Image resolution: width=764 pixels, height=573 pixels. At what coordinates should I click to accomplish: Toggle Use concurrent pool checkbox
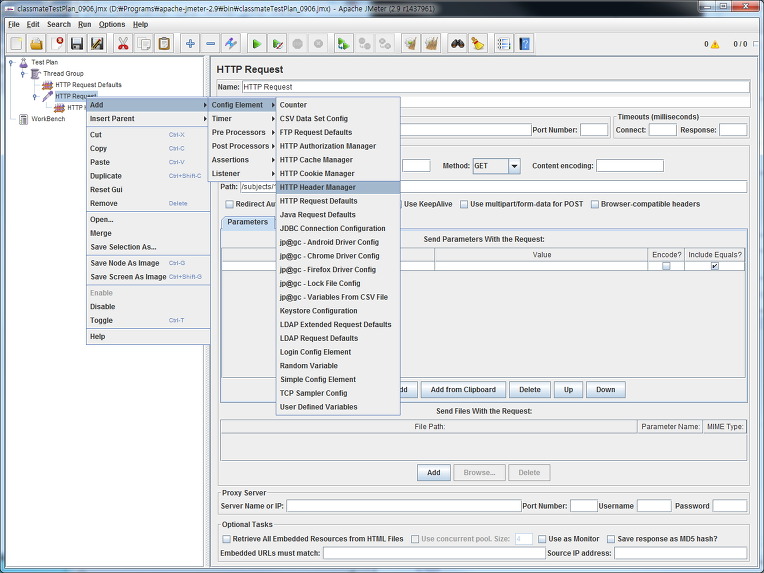tap(415, 539)
